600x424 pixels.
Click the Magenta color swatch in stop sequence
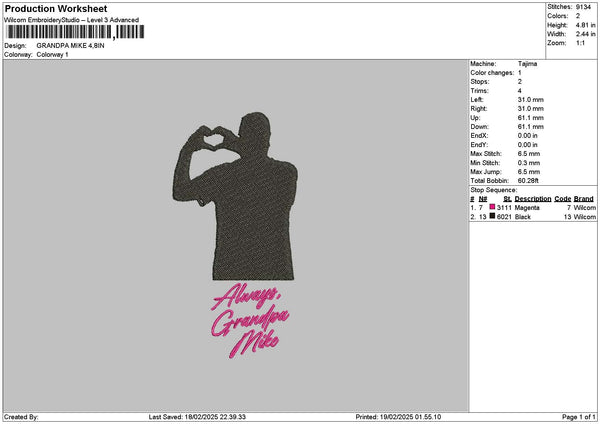[x=492, y=207]
